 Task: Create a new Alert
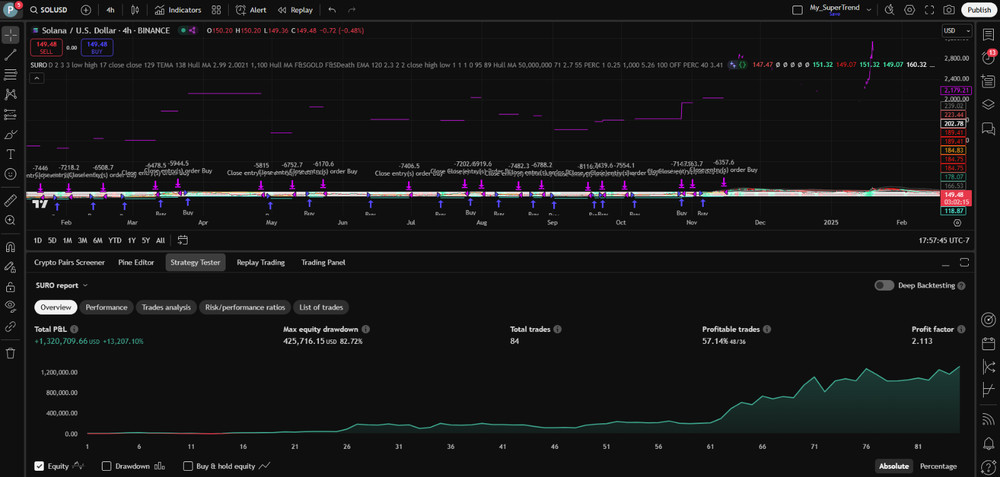pyautogui.click(x=251, y=10)
